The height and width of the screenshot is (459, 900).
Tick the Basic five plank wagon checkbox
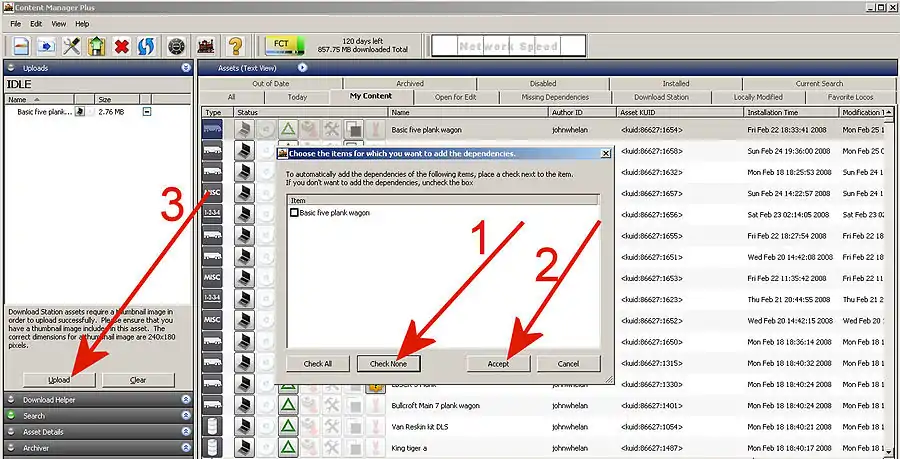point(294,213)
